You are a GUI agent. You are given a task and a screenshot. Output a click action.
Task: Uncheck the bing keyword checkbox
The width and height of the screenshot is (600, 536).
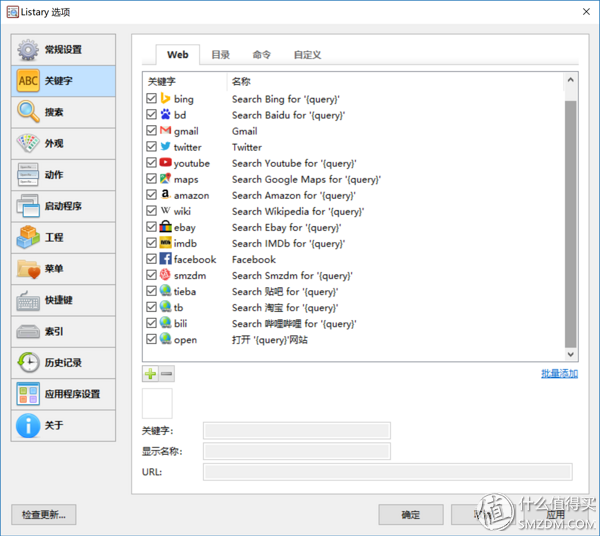[152, 99]
